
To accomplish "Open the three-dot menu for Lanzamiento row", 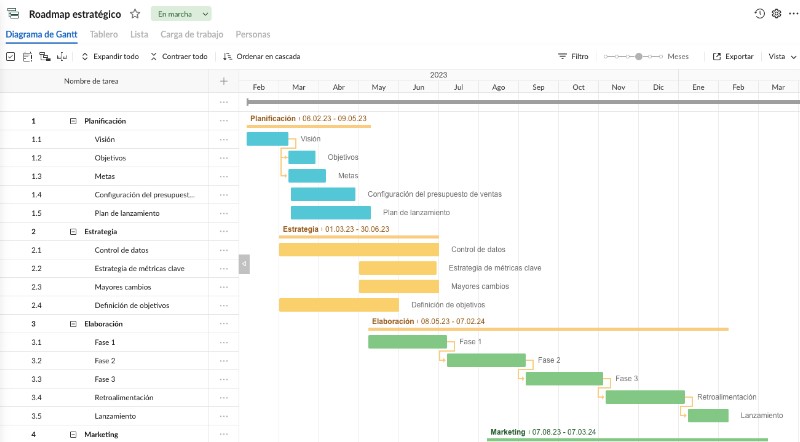I will (x=223, y=416).
